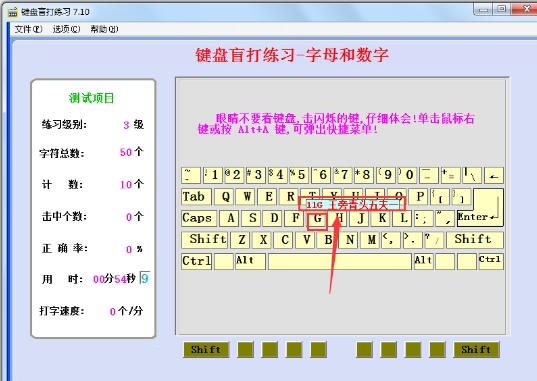The height and width of the screenshot is (381, 537).
Task: Click the Tab key on virtual keyboard
Action: point(196,197)
